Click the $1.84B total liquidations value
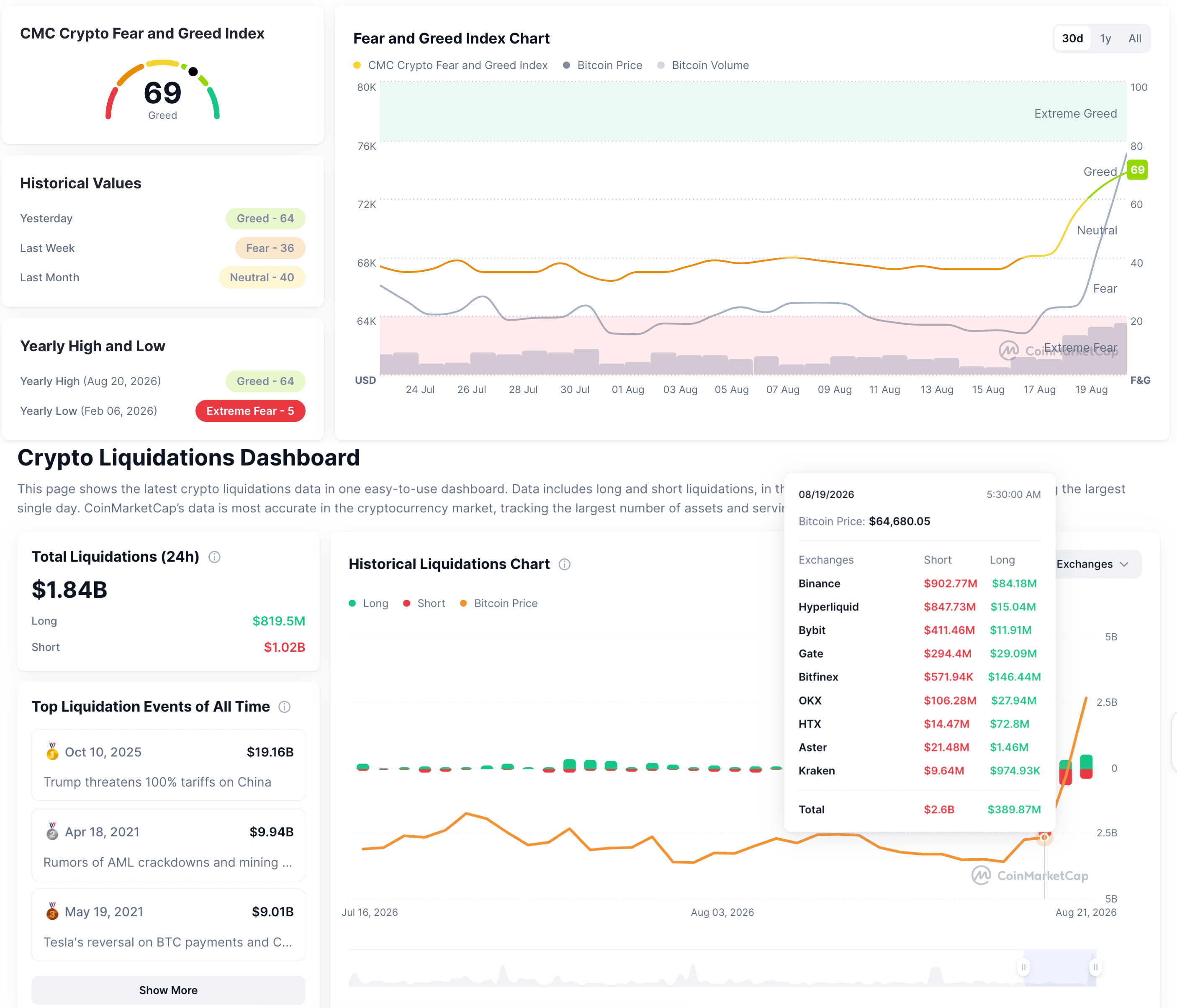The image size is (1177, 1008). pos(69,590)
